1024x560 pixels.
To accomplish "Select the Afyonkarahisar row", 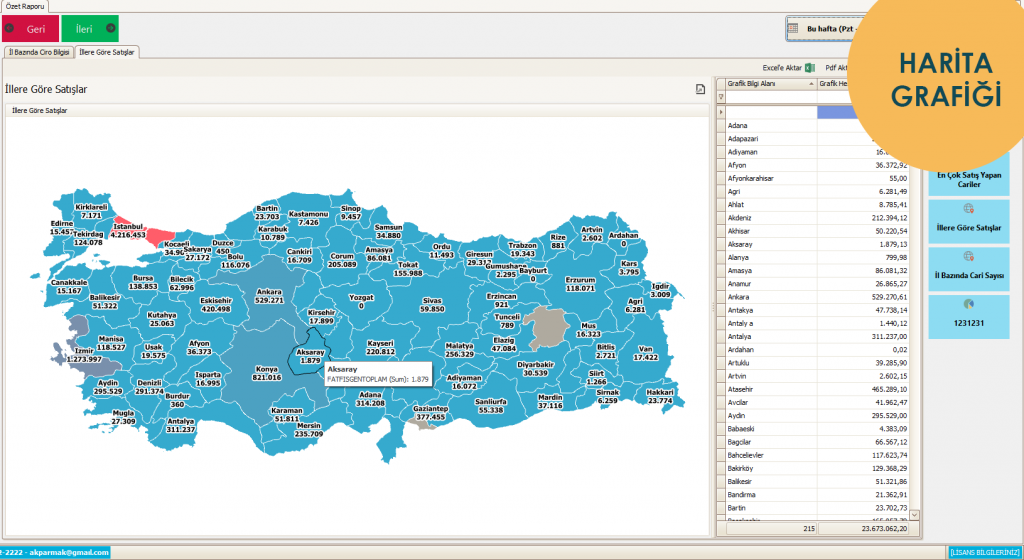I will 819,178.
